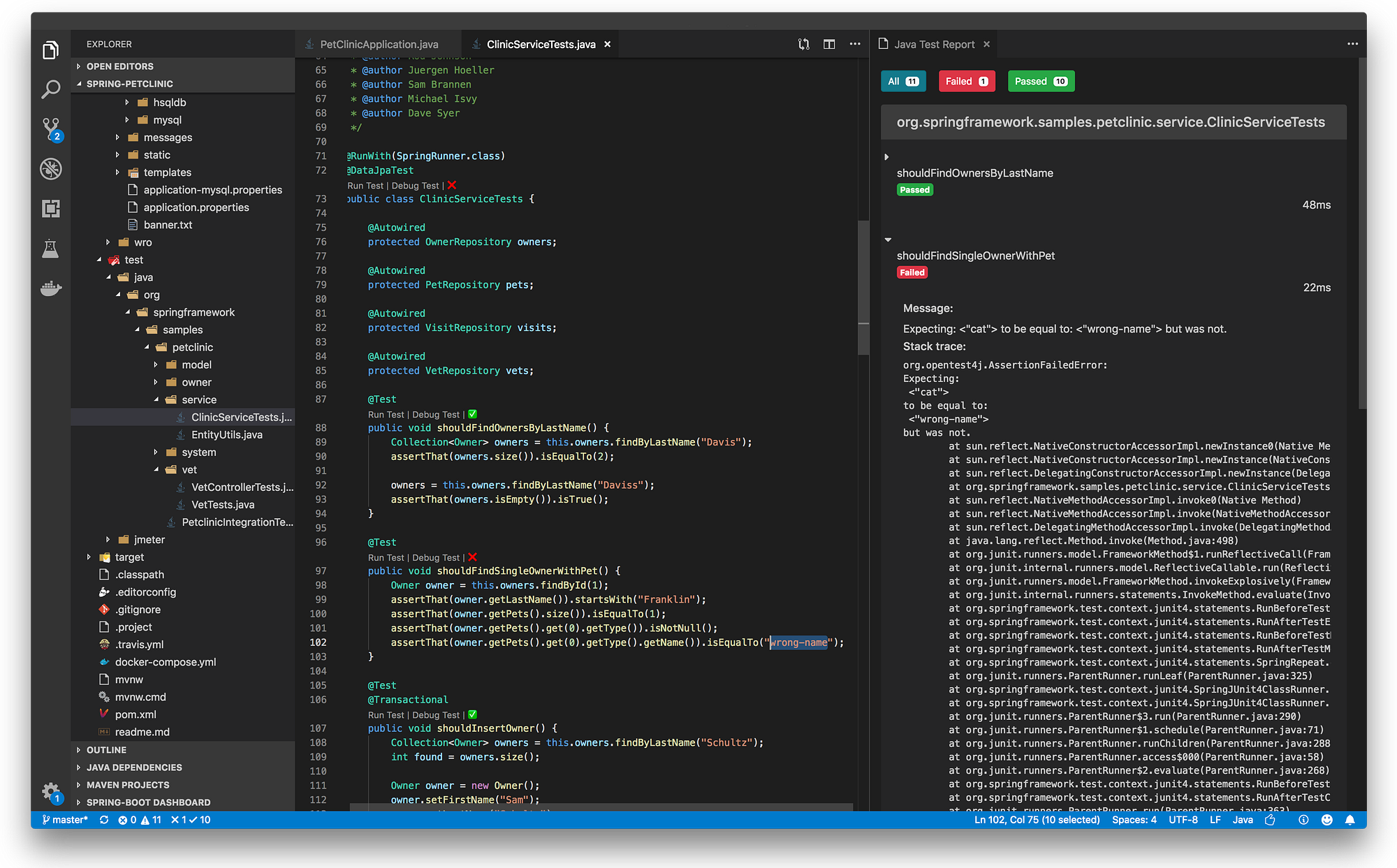Image resolution: width=1397 pixels, height=868 pixels.
Task: Open the Docker view in activity bar
Action: point(50,288)
